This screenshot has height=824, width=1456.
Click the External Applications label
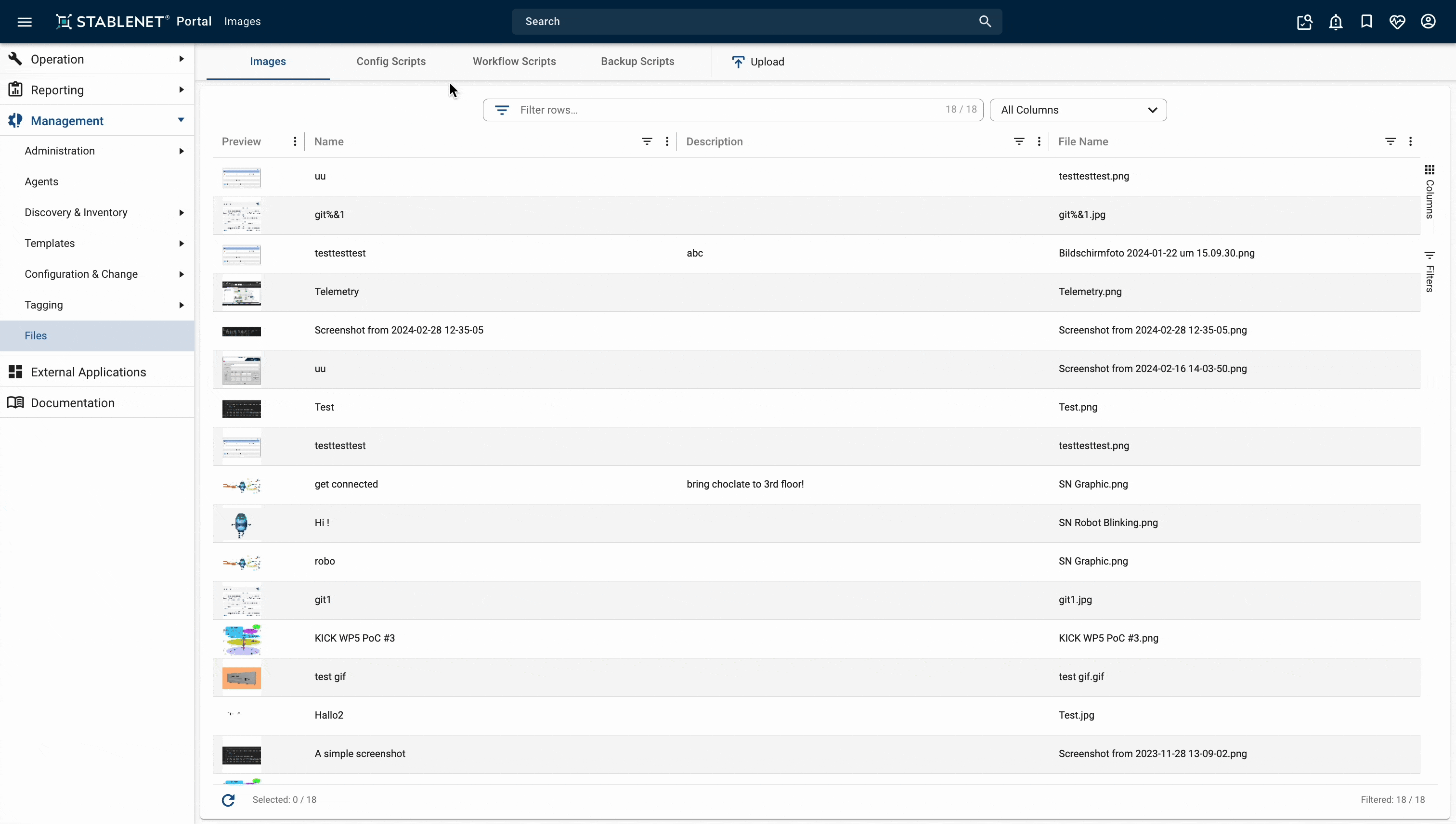click(x=88, y=372)
